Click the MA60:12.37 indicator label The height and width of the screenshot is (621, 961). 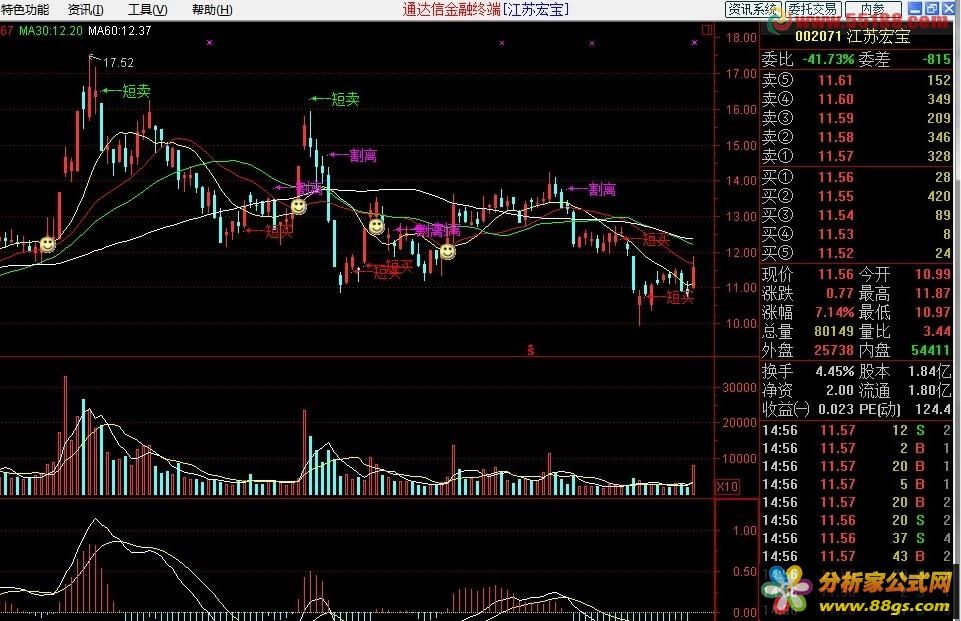point(120,31)
